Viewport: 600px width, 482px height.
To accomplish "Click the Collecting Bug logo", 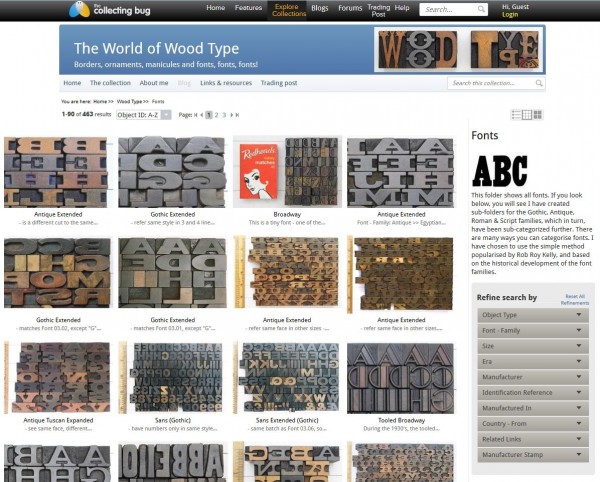I will [x=110, y=10].
